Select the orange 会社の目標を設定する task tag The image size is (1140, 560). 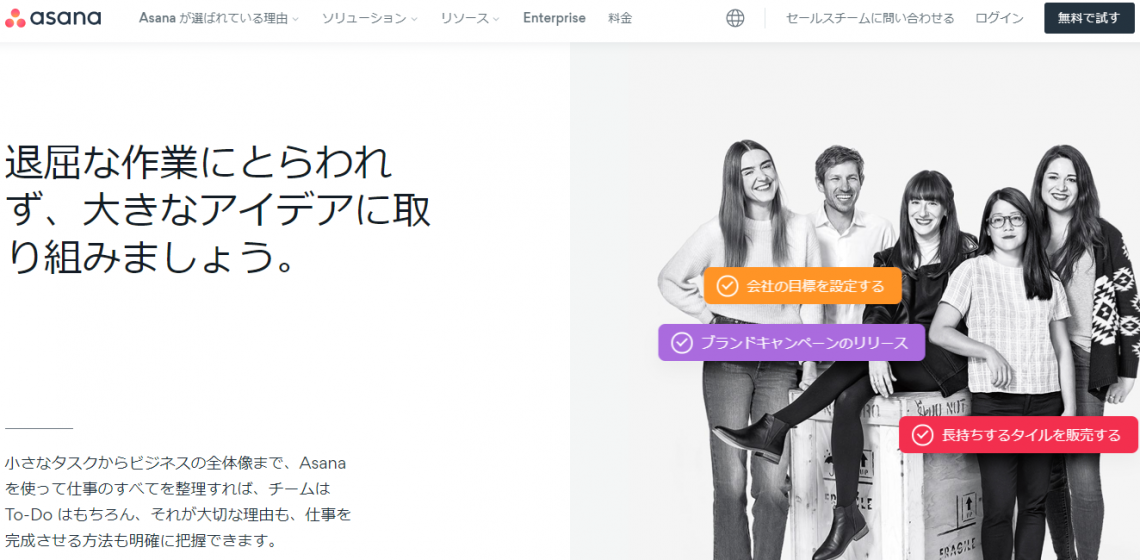coord(803,286)
